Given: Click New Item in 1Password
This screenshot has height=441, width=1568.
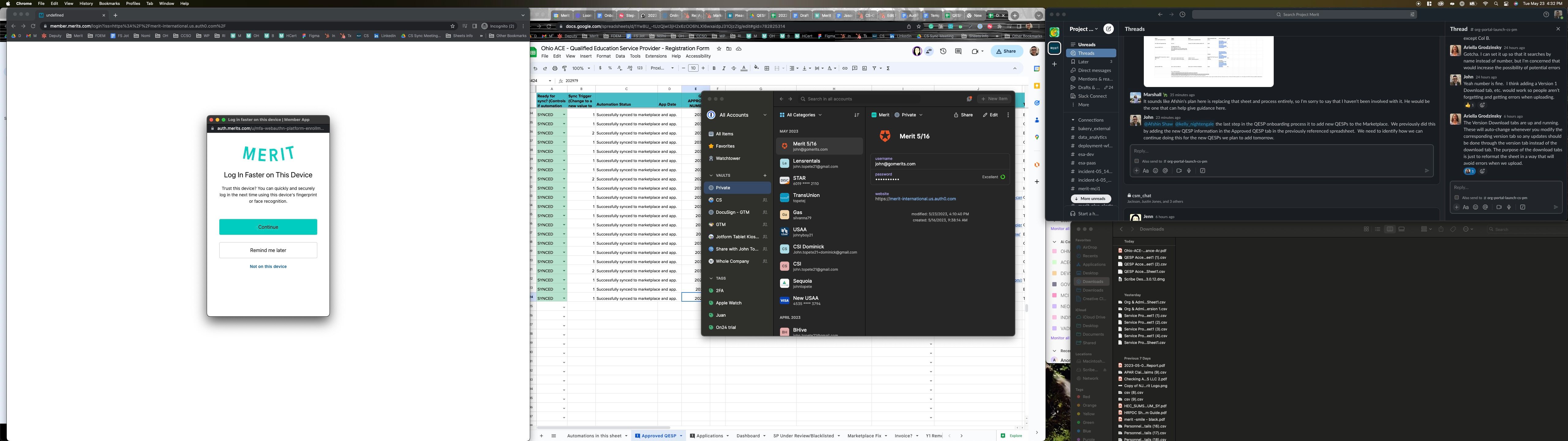Looking at the screenshot, I should tap(994, 99).
